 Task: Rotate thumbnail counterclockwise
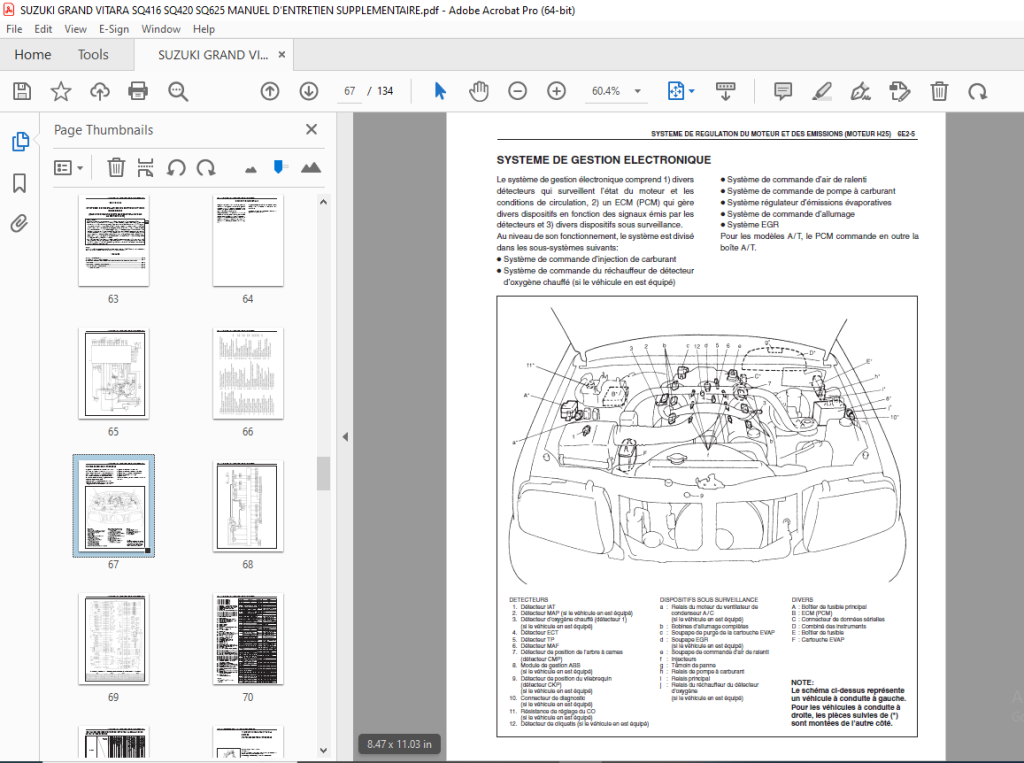pyautogui.click(x=176, y=168)
